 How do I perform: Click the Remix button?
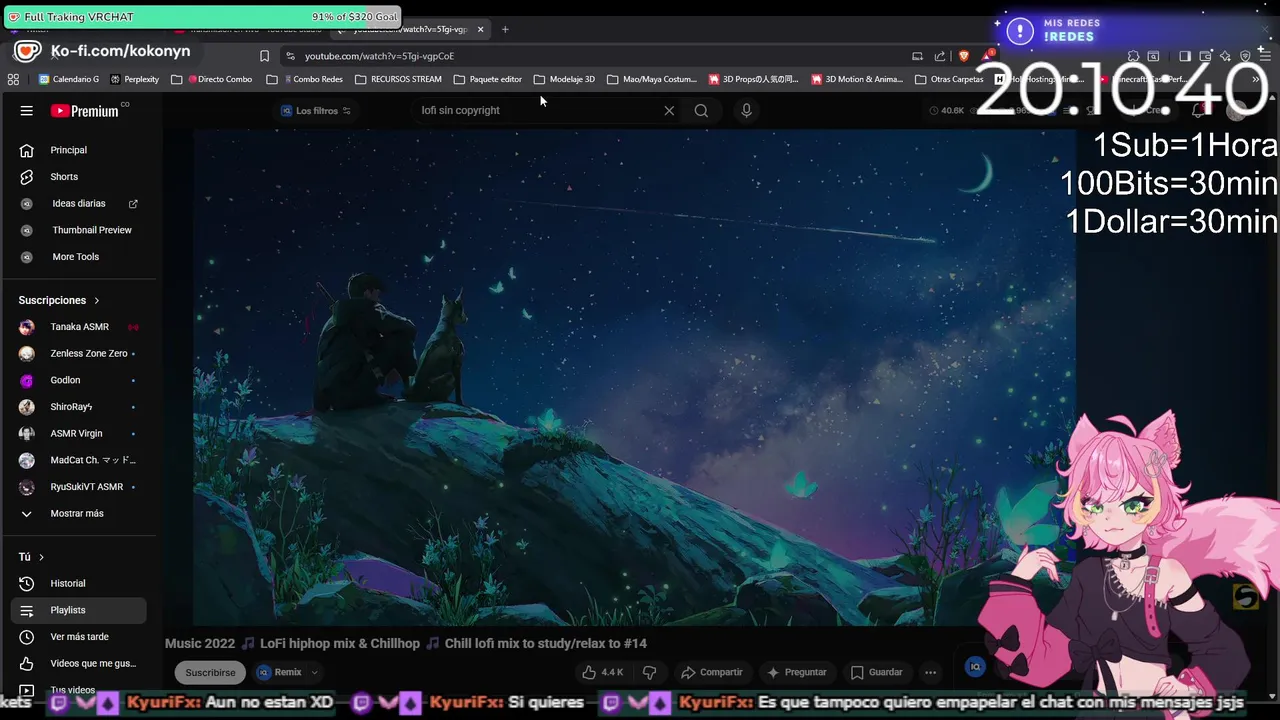pyautogui.click(x=281, y=673)
